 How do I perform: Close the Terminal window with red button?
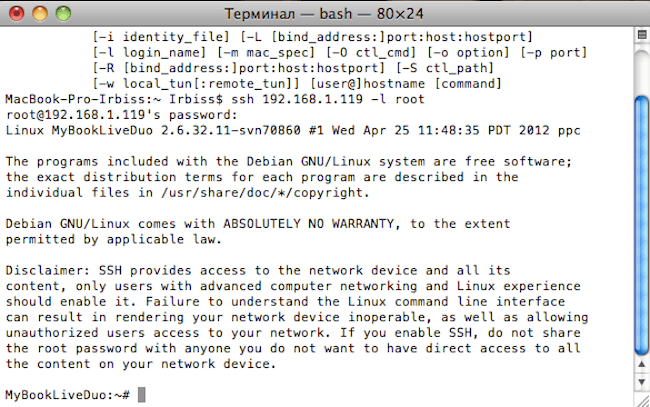click(x=17, y=14)
